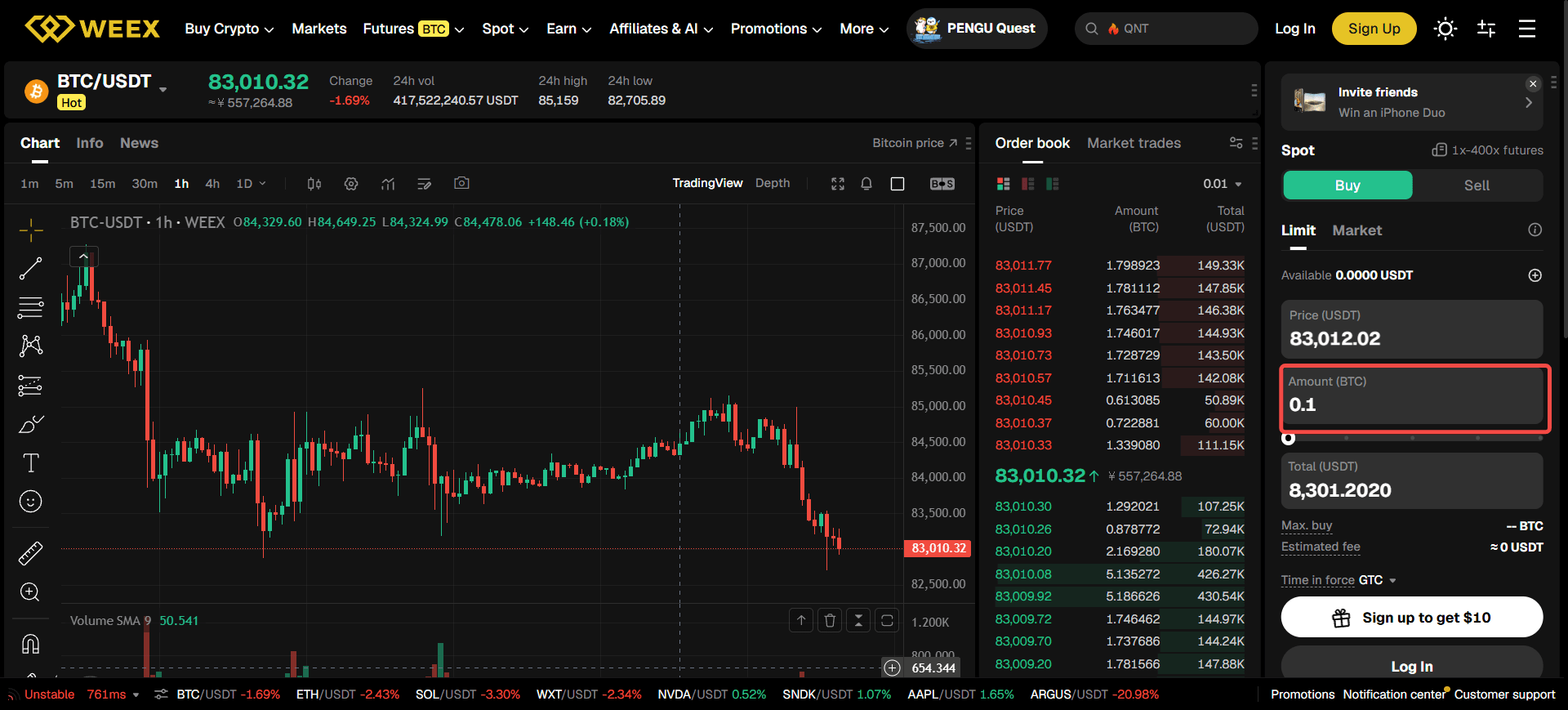1568x710 pixels.
Task: Show only buy orders in order book
Action: point(1053,184)
